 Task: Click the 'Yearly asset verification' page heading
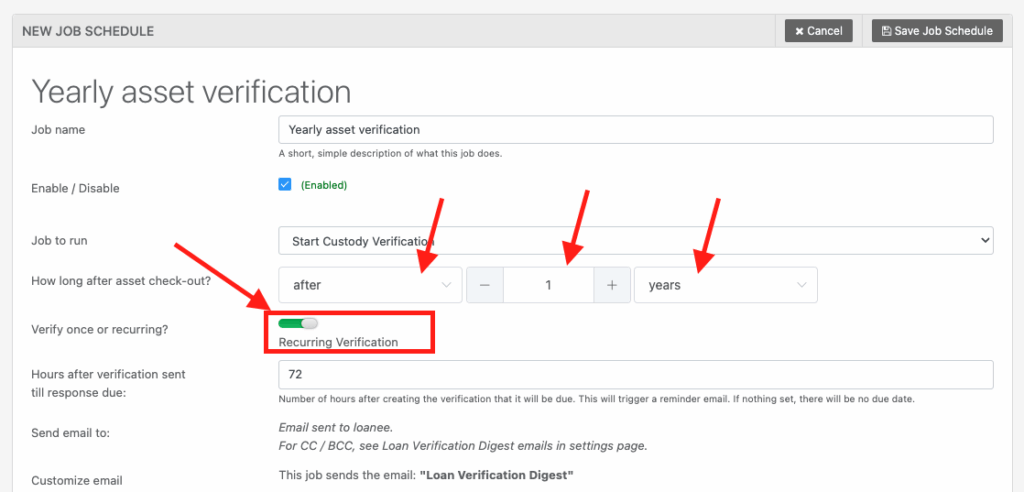[191, 92]
